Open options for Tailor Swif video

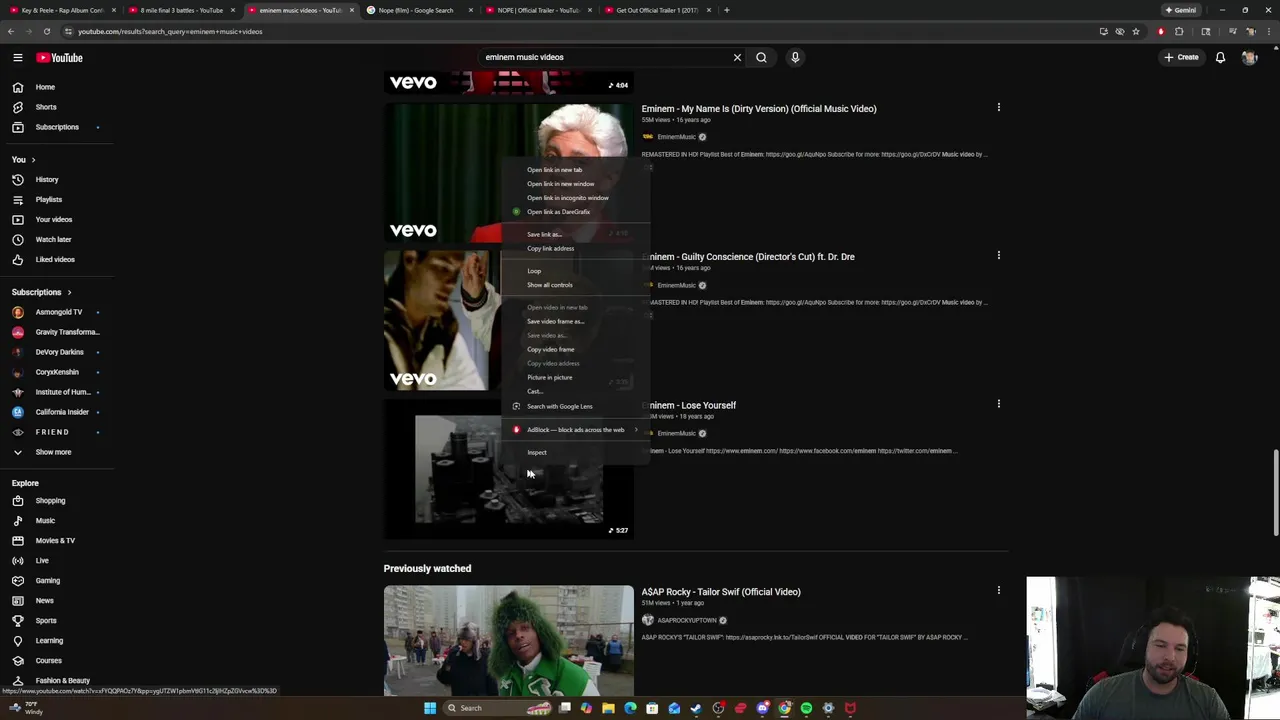(x=998, y=590)
